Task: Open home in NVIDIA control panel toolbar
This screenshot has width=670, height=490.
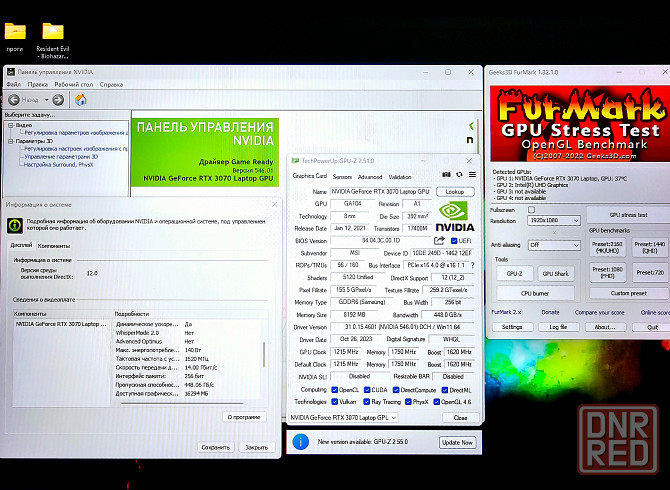Action: pyautogui.click(x=80, y=100)
